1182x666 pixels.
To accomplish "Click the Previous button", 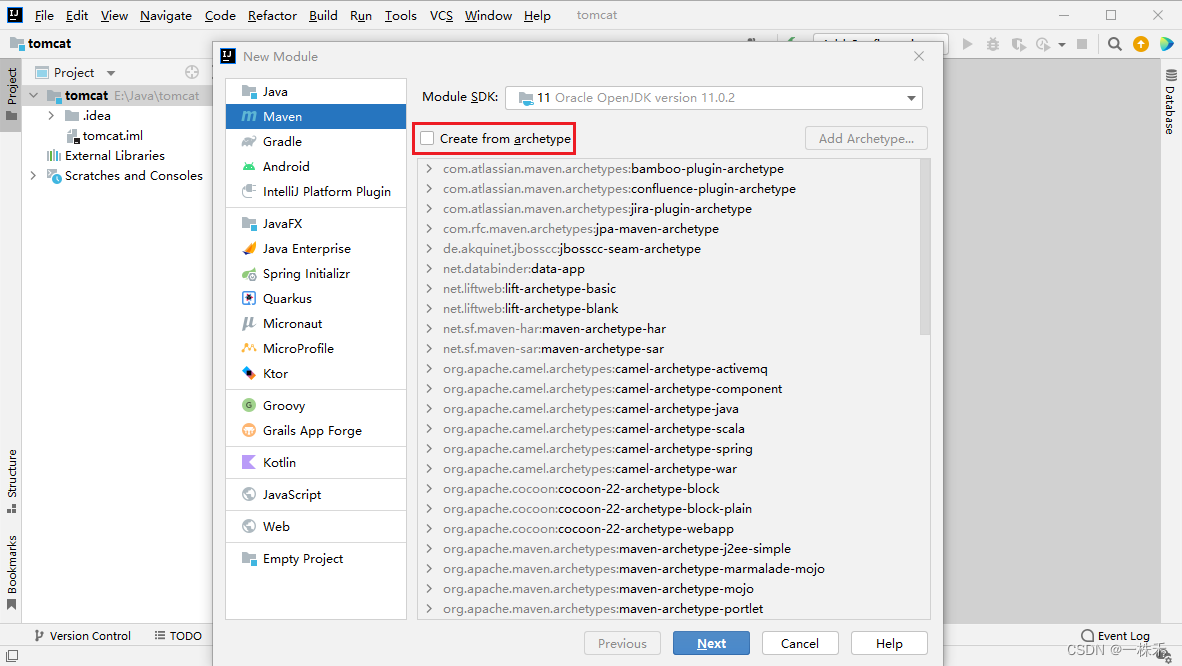I will (x=622, y=643).
